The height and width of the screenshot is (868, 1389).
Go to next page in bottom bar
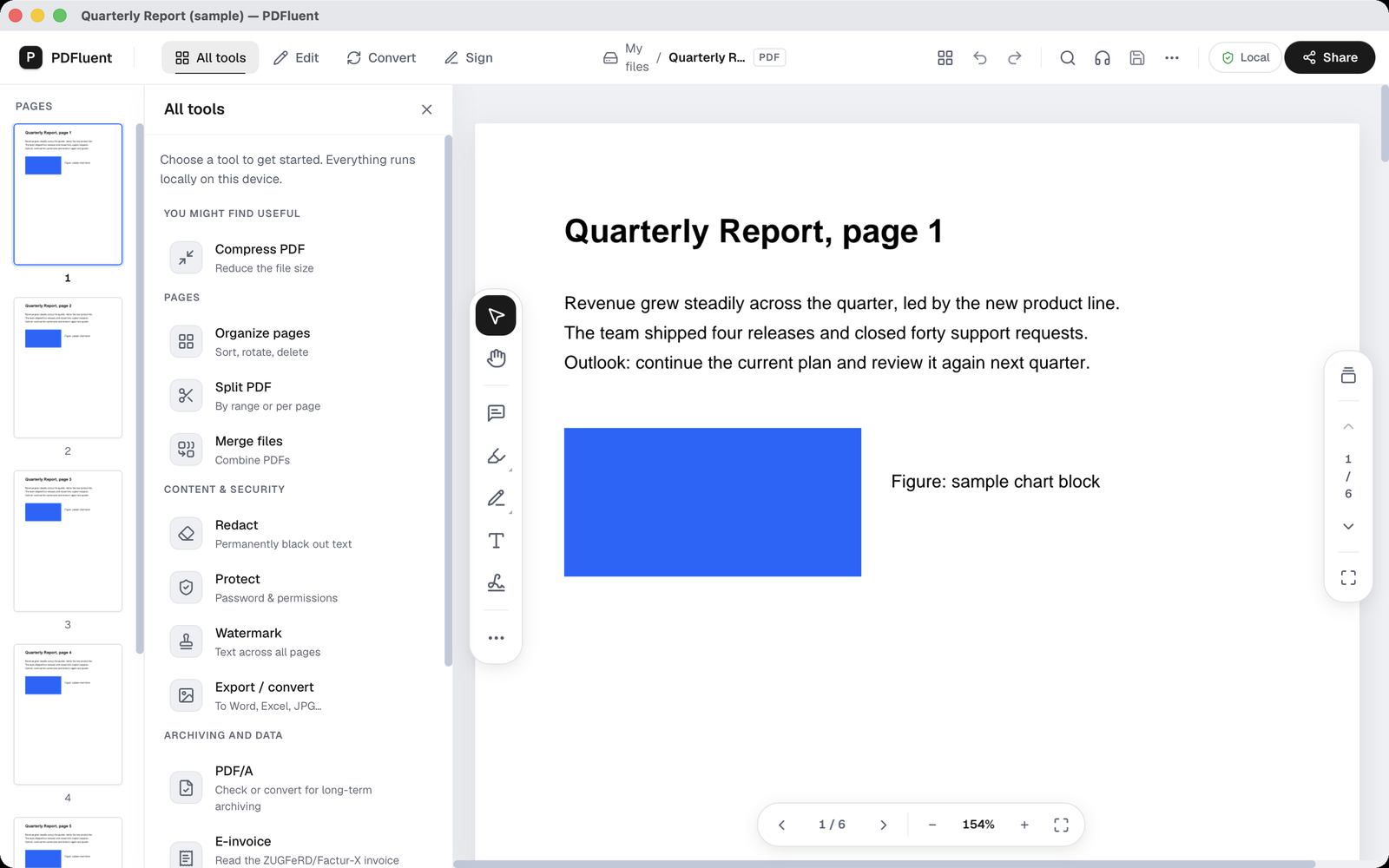(x=883, y=825)
